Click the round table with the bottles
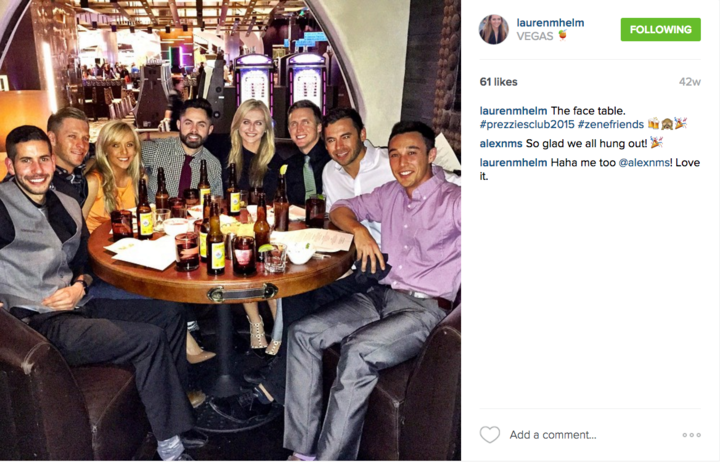The image size is (720, 462). pyautogui.click(x=220, y=262)
